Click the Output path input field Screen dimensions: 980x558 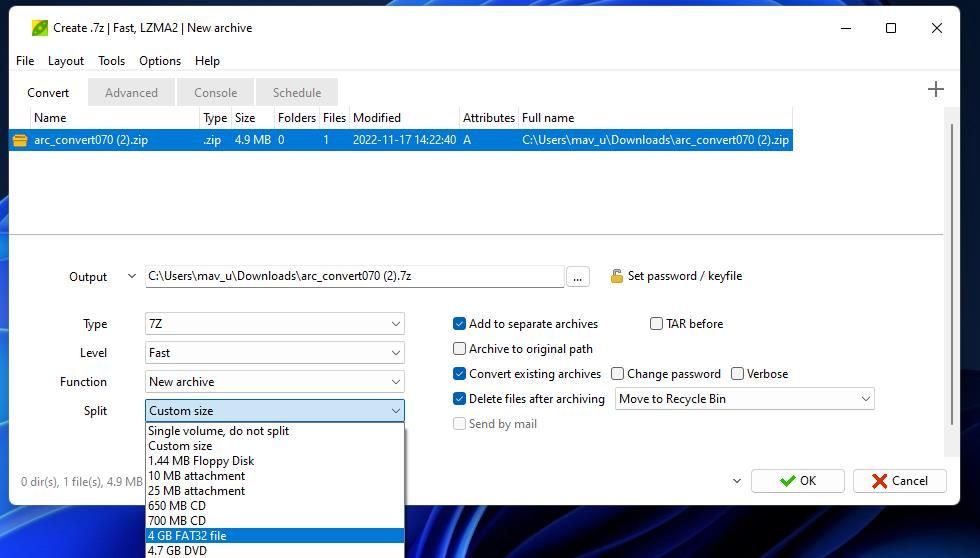pyautogui.click(x=354, y=276)
